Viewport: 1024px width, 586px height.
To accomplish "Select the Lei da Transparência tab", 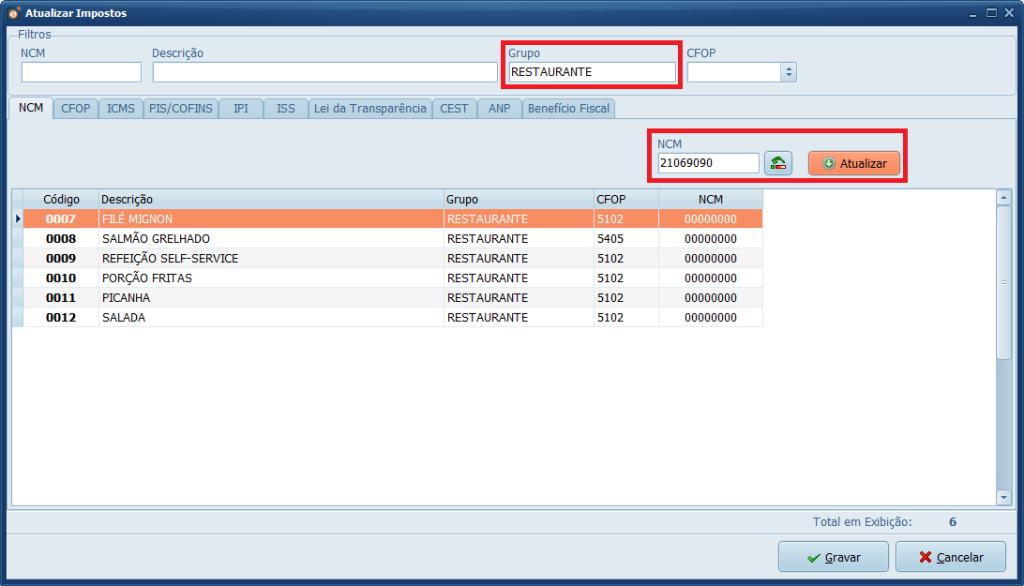I will [369, 108].
